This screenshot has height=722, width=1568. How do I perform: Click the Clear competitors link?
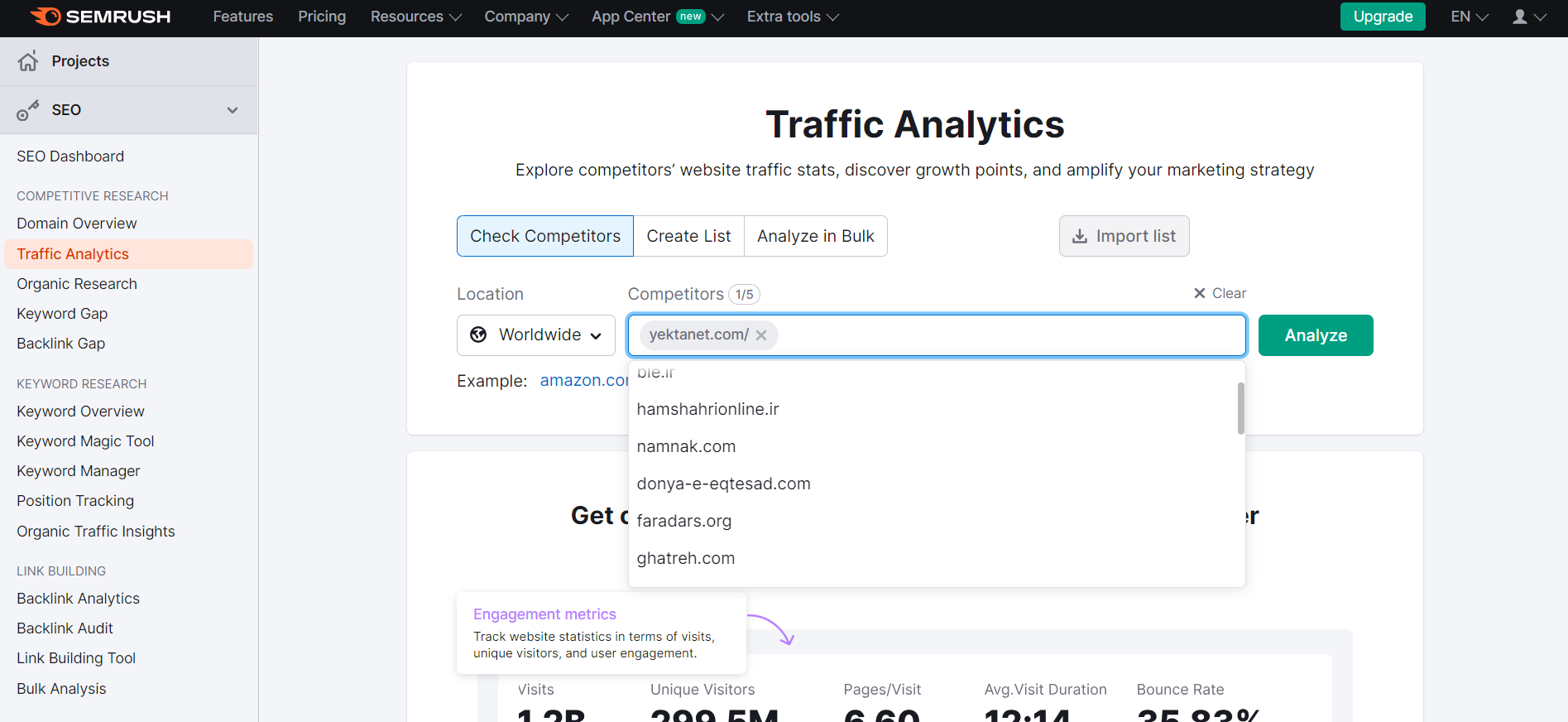point(1220,293)
